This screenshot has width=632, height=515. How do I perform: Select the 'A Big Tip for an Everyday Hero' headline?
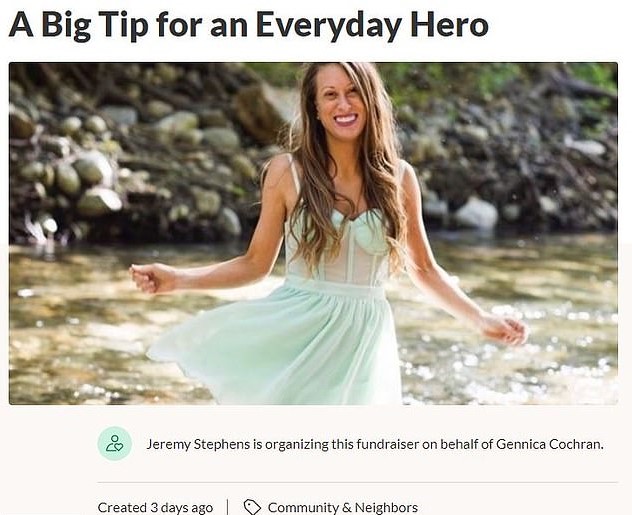pyautogui.click(x=248, y=25)
